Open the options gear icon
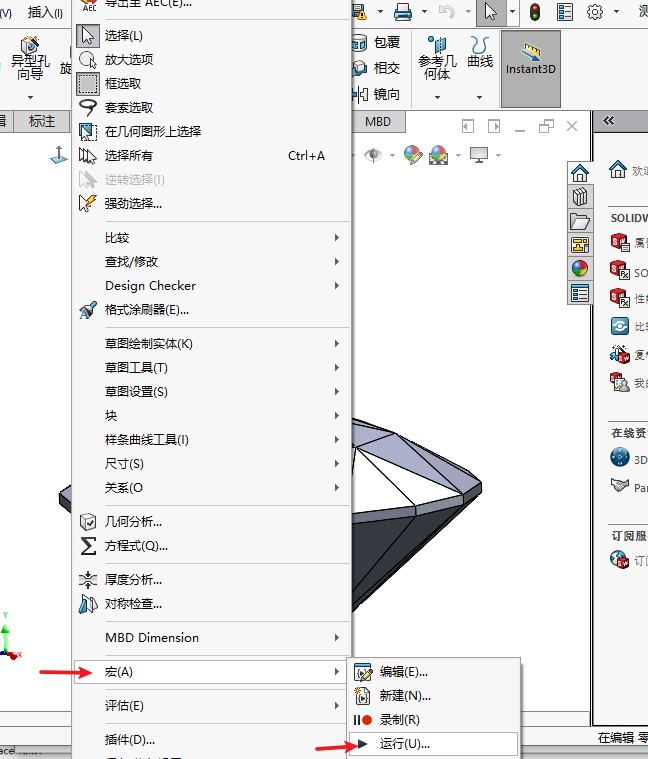 pyautogui.click(x=595, y=12)
